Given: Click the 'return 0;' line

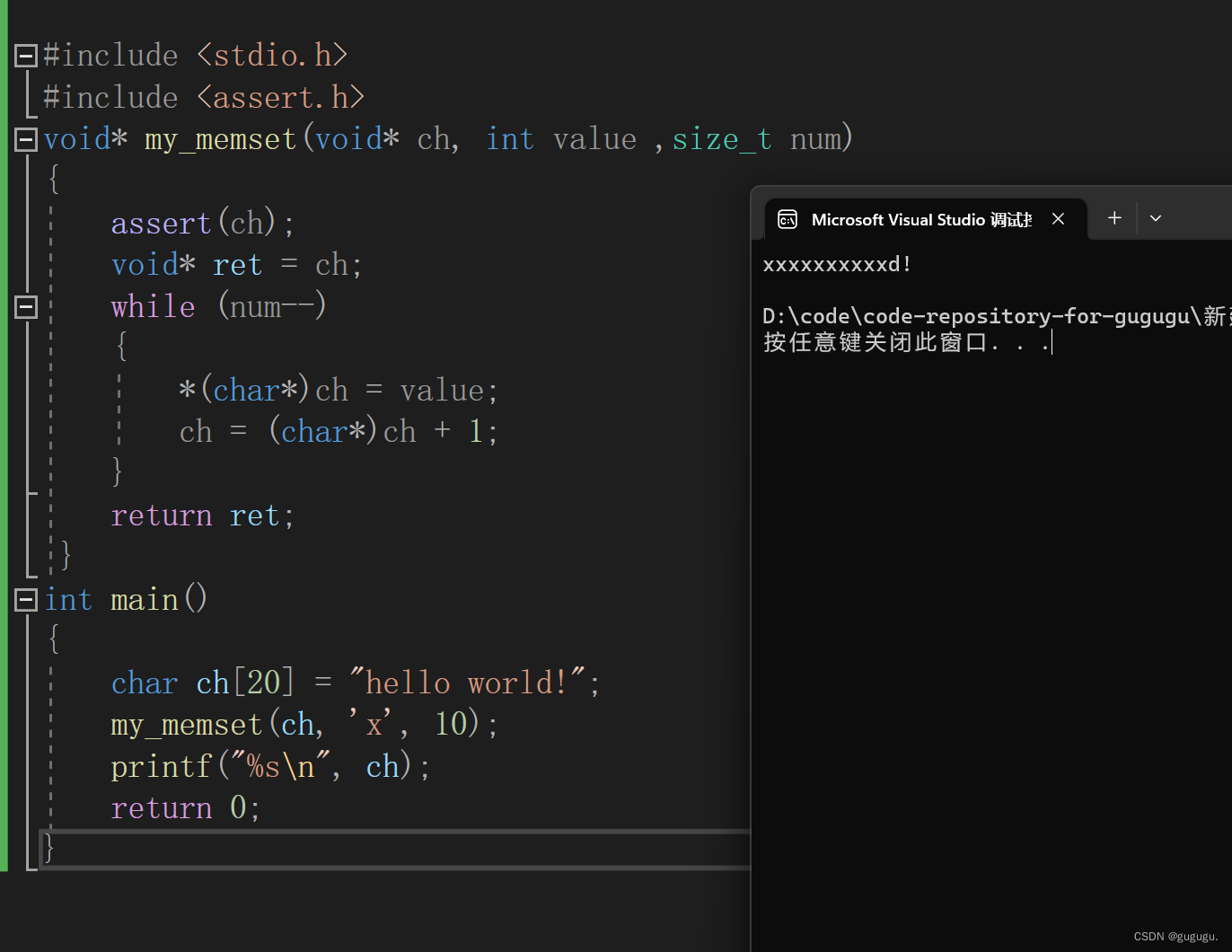Looking at the screenshot, I should (186, 807).
